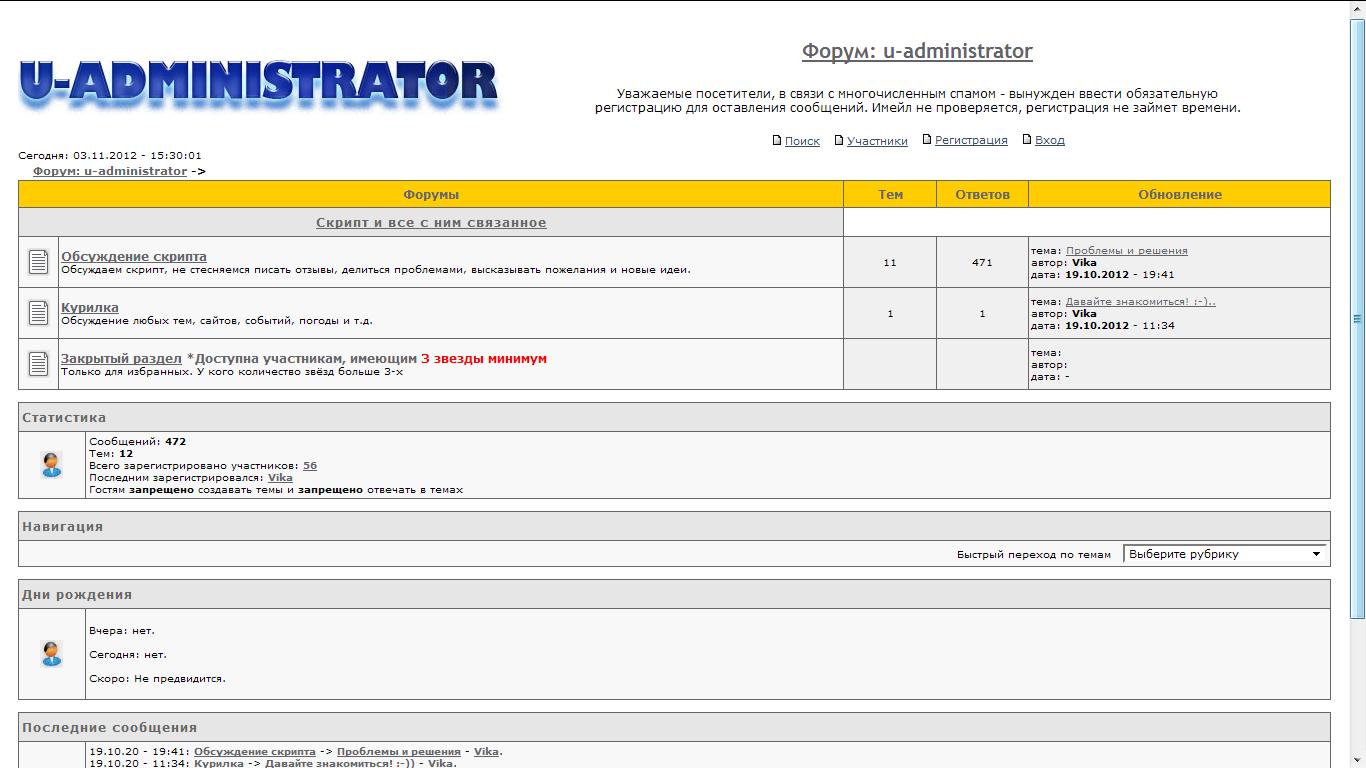This screenshot has width=1366, height=768.
Task: Click the Сообщений: 472 statistic line
Action: tap(137, 442)
